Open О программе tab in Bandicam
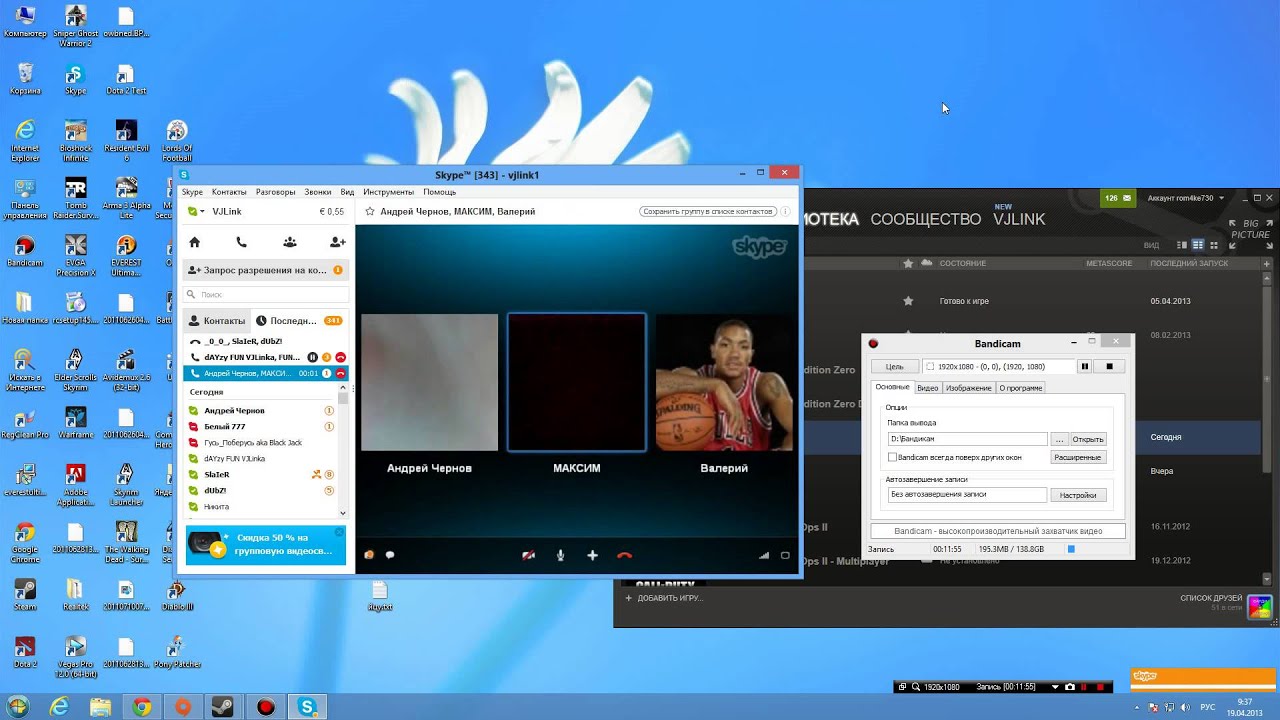This screenshot has height=720, width=1280. click(x=1020, y=388)
